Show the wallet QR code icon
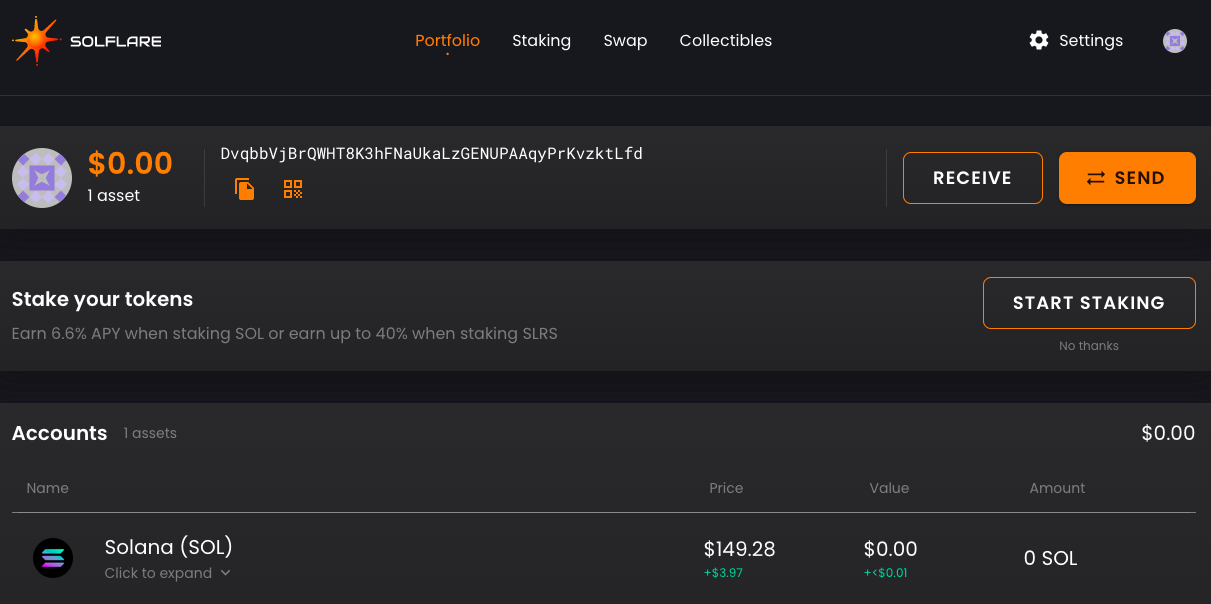This screenshot has height=604, width=1211. click(293, 189)
